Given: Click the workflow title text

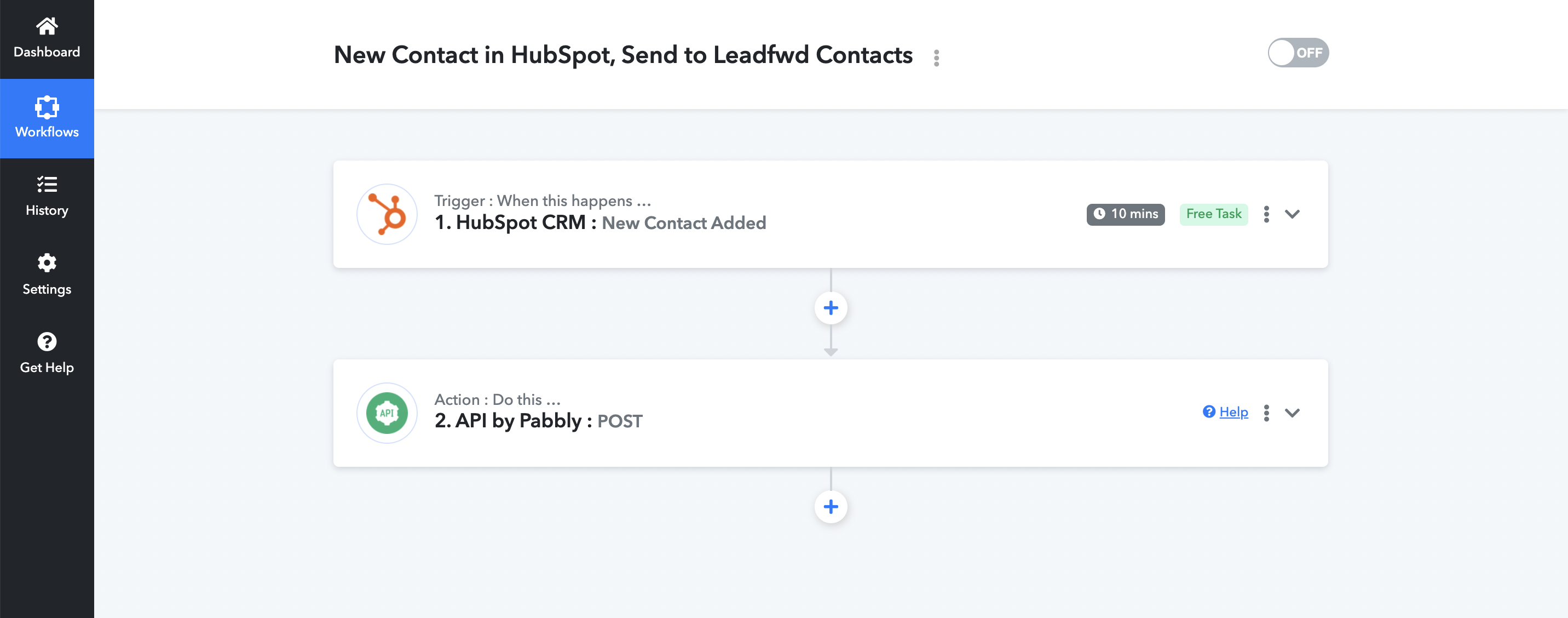Looking at the screenshot, I should tap(622, 55).
